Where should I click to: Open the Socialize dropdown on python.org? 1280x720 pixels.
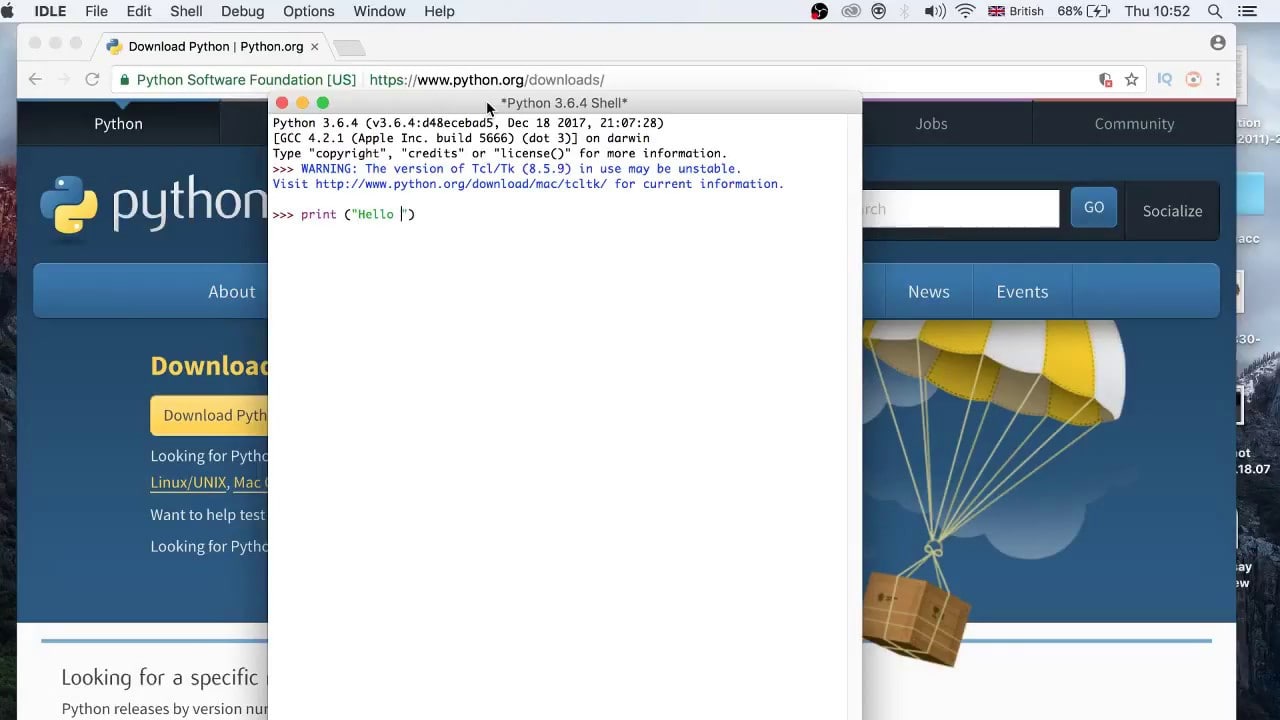tap(1172, 211)
